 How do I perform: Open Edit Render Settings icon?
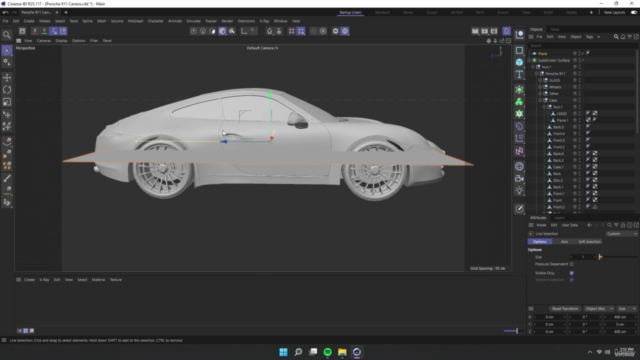(x=494, y=31)
